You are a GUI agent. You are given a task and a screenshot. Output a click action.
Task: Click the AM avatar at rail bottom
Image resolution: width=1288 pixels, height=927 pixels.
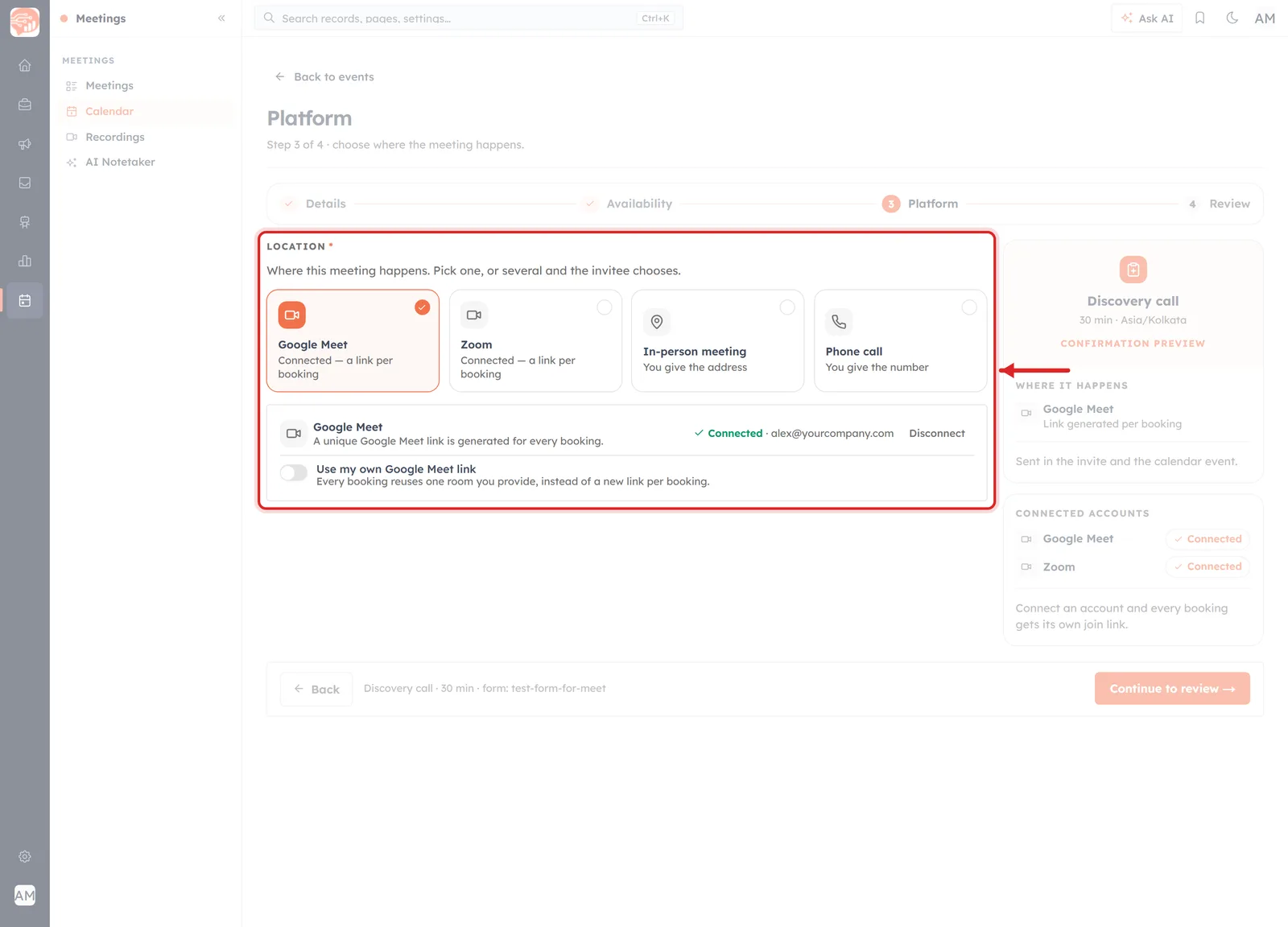[25, 896]
